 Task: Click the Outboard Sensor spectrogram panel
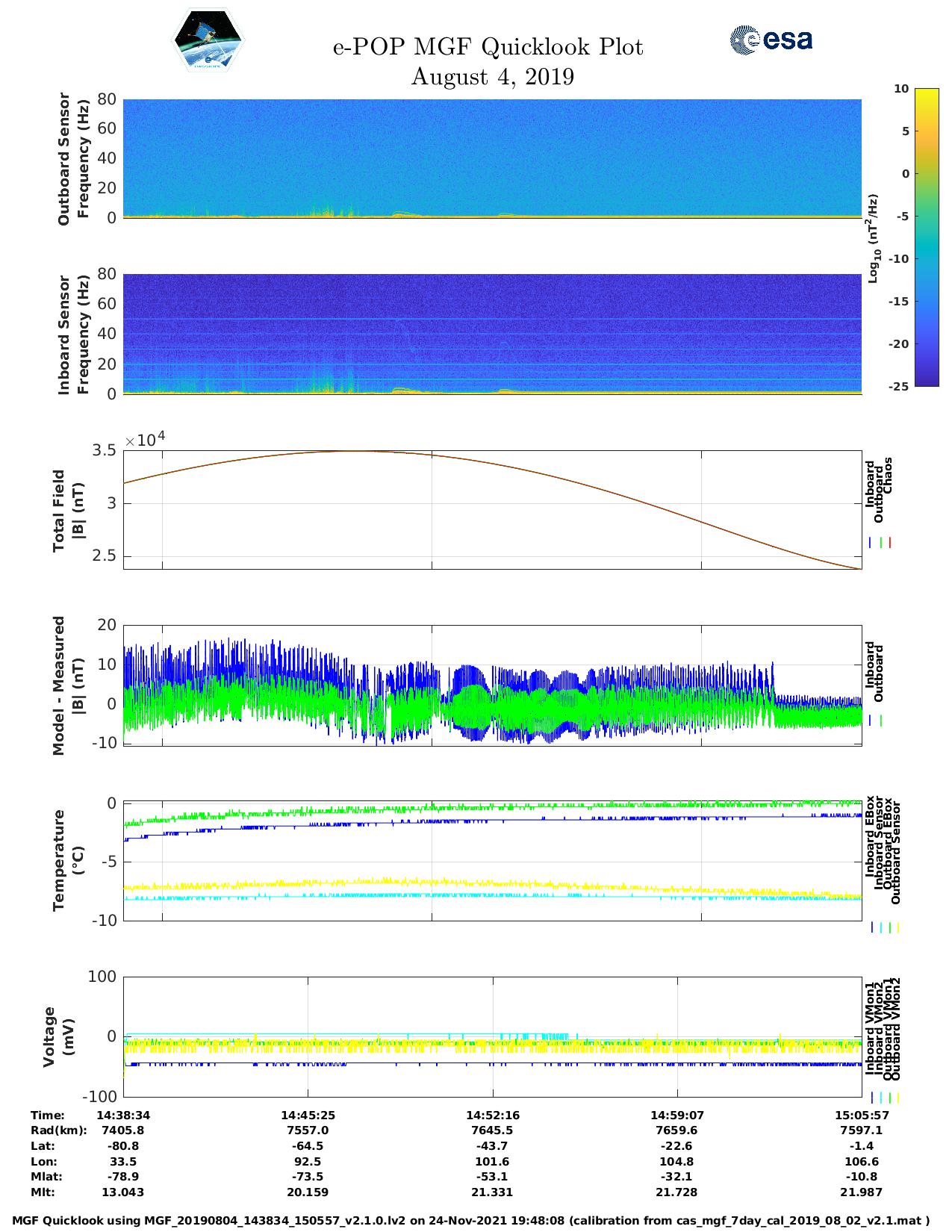(x=492, y=158)
